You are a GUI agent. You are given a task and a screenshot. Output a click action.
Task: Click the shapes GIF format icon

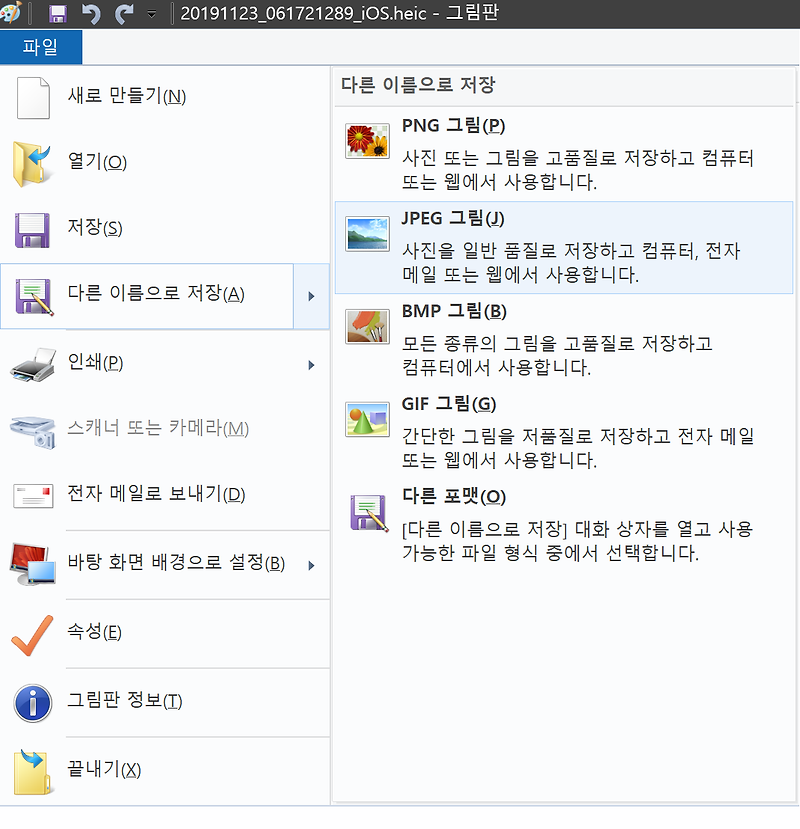coord(367,419)
